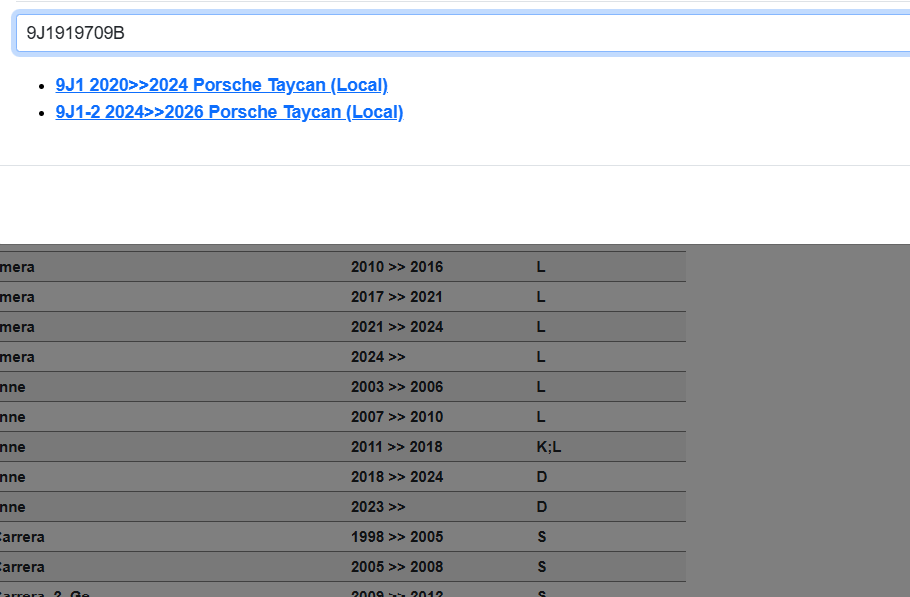
Task: Select the 2003 >> 2006 year cell
Action: (x=396, y=387)
